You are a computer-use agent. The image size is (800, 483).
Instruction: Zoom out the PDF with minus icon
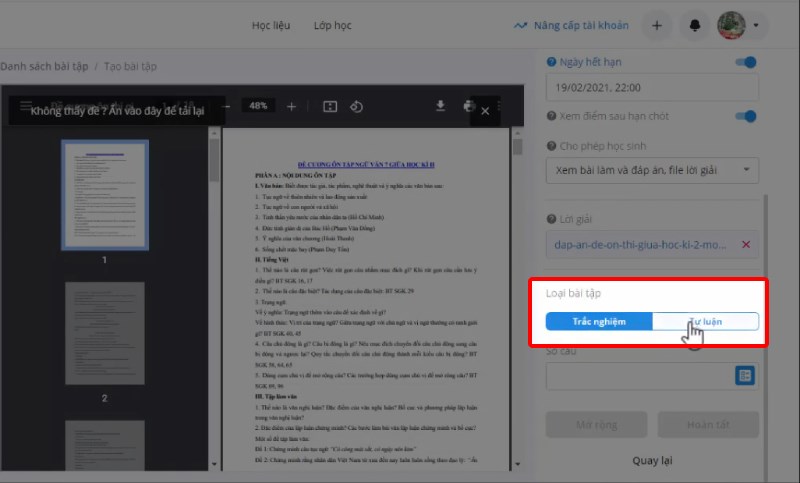[x=227, y=107]
